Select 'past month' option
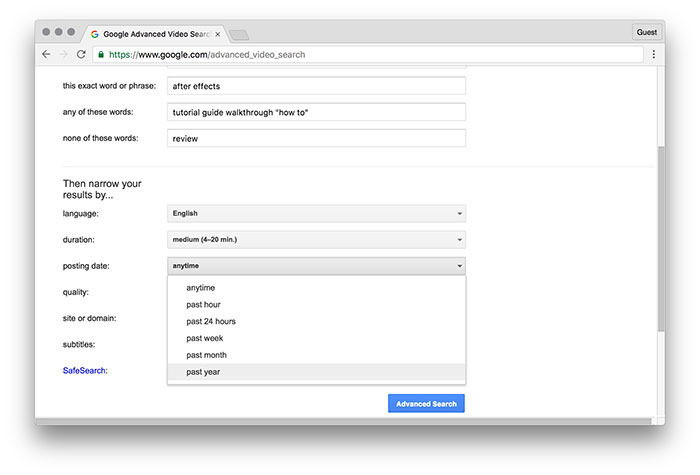 206,355
